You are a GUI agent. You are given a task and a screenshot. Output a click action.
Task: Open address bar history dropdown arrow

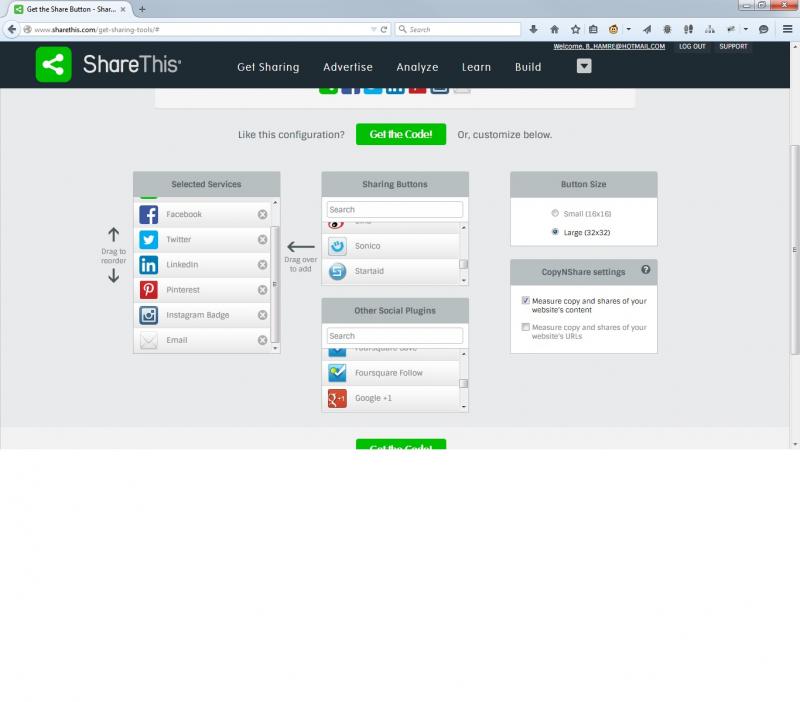(x=373, y=30)
